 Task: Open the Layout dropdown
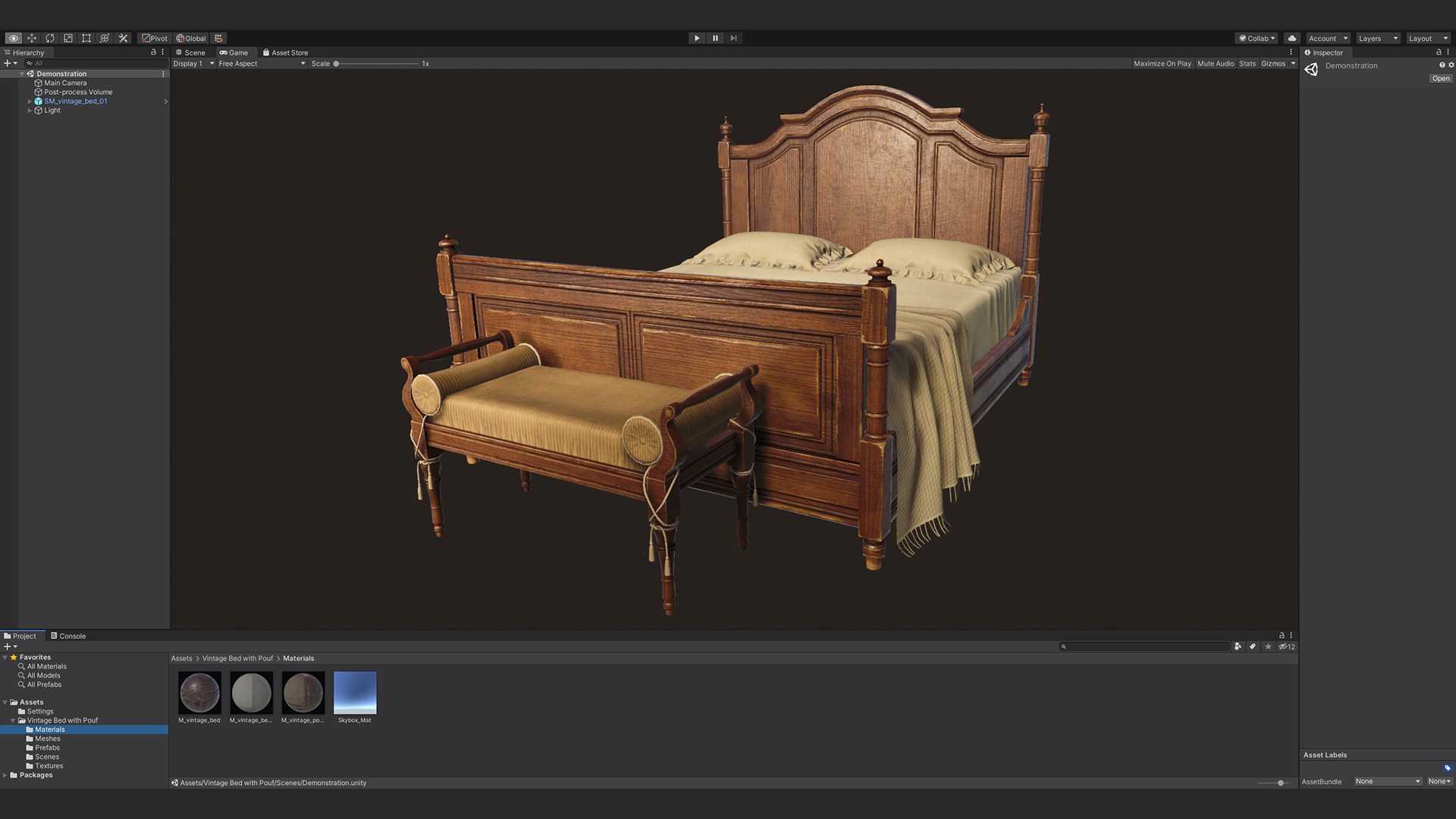click(x=1427, y=38)
